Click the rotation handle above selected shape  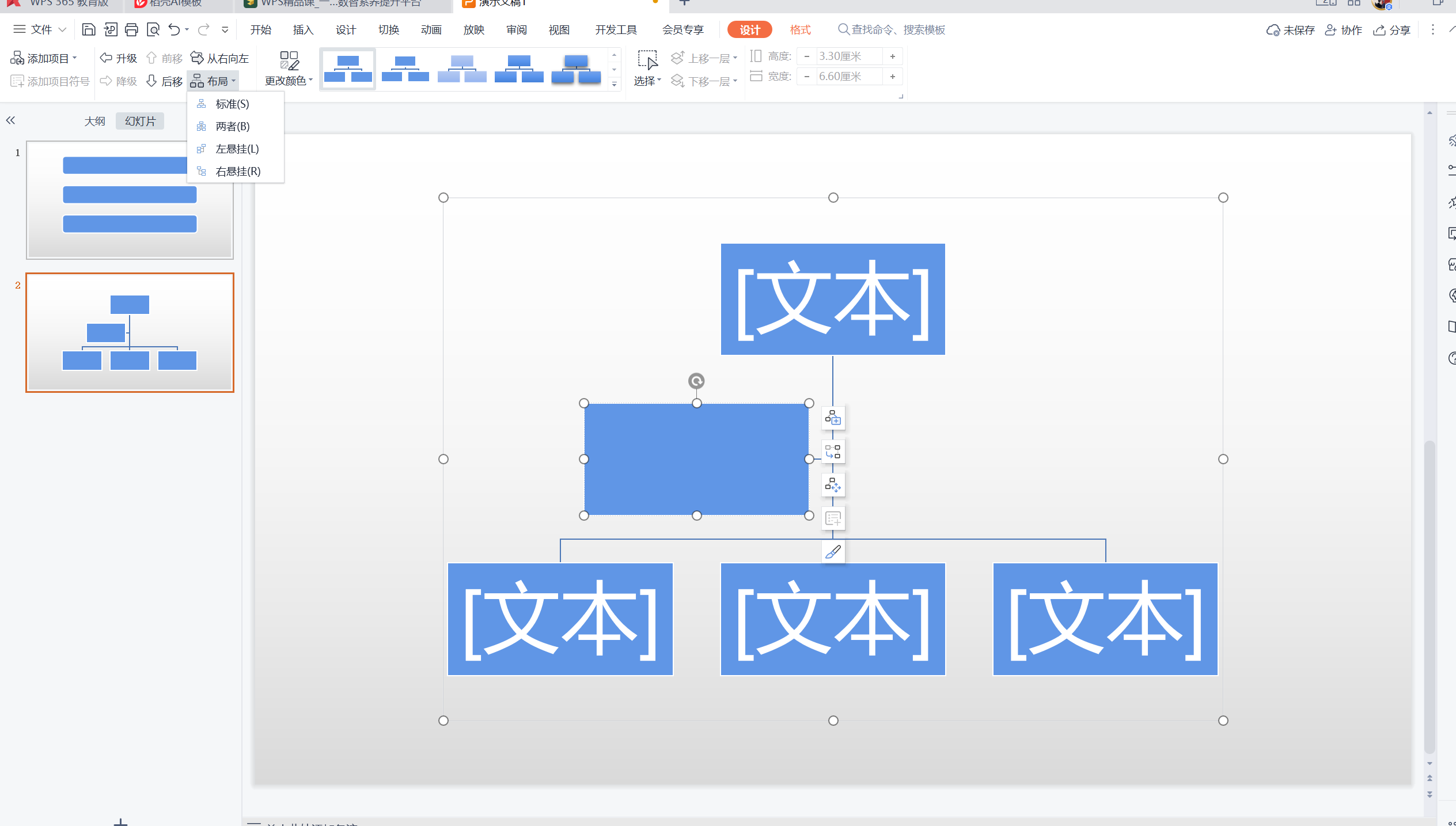[x=696, y=381]
